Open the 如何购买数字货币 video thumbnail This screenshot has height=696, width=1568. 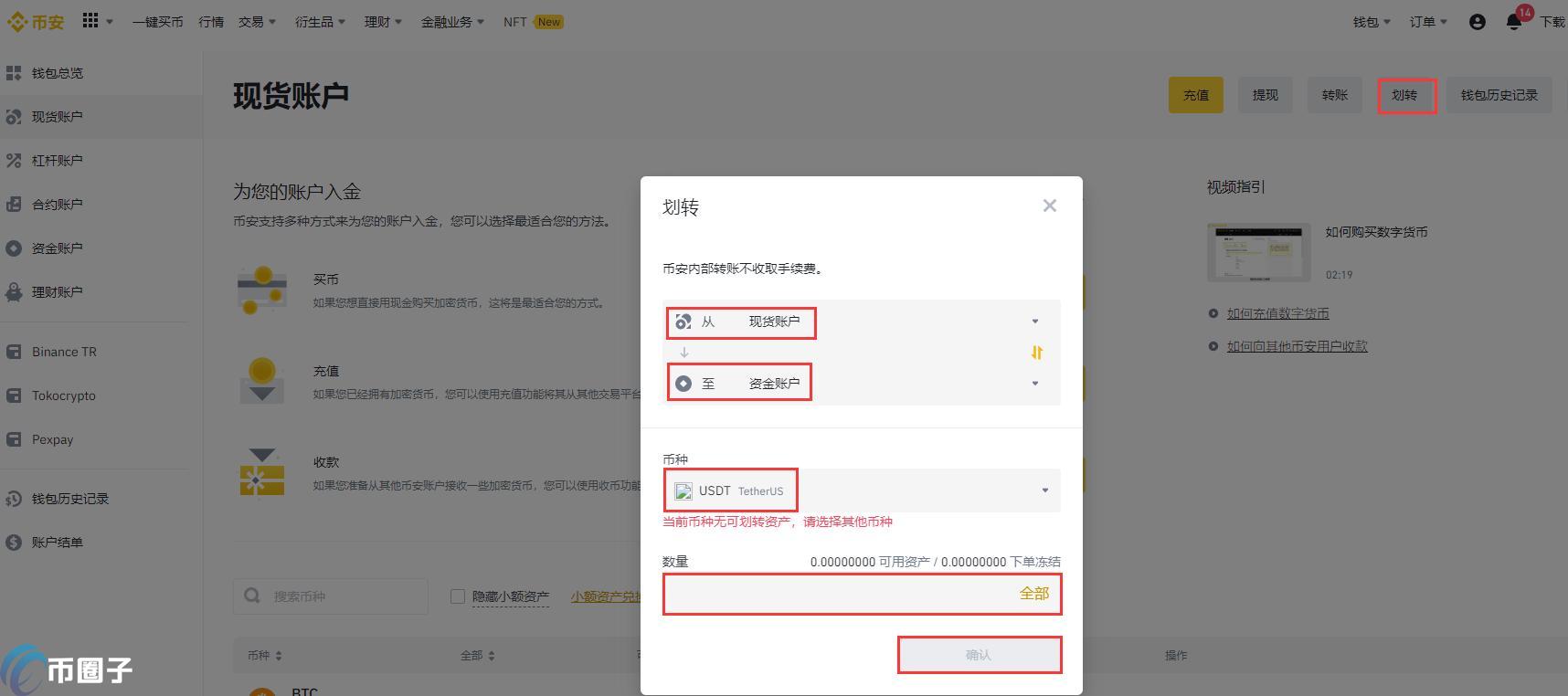pos(1258,252)
